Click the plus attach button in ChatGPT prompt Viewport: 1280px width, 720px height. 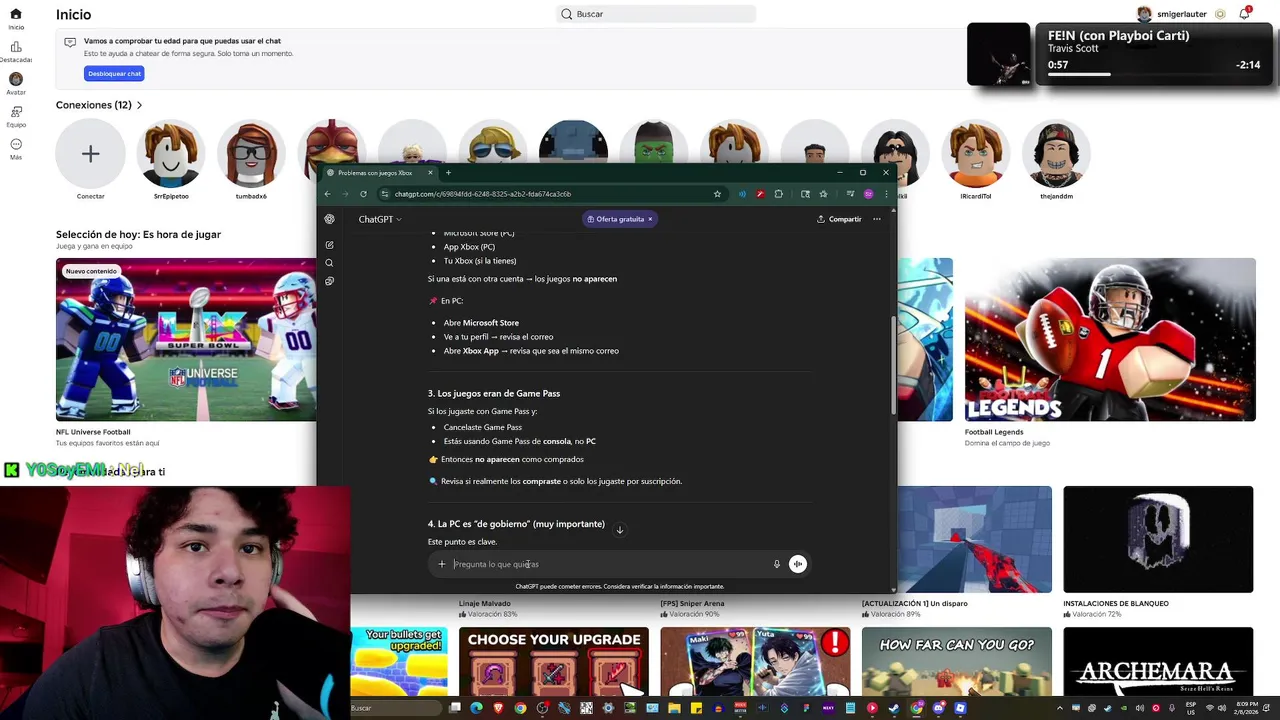tap(441, 564)
